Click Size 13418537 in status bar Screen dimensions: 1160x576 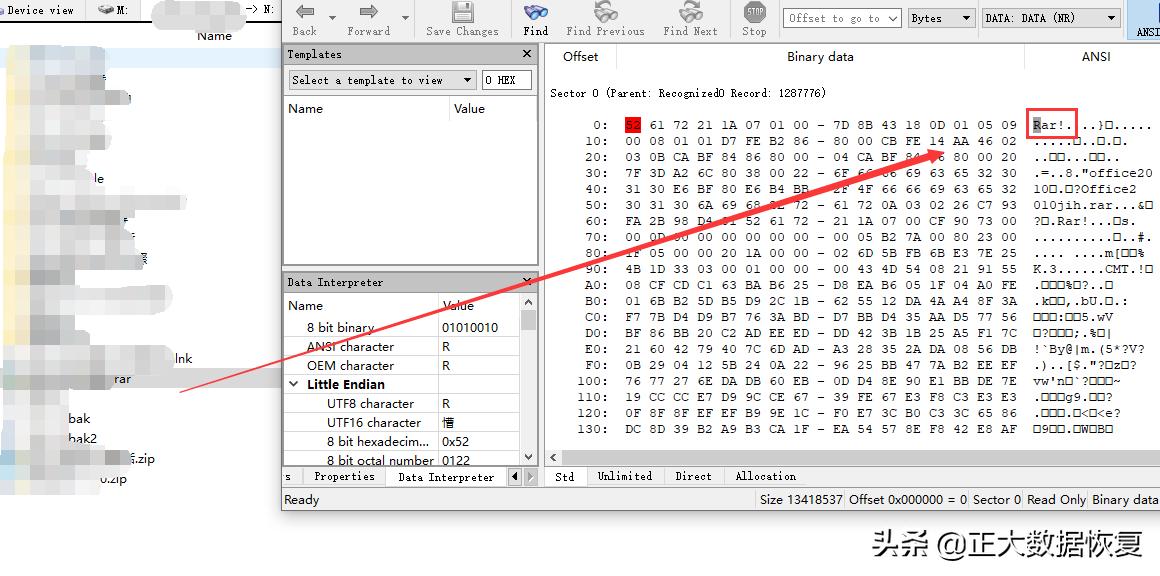point(801,500)
